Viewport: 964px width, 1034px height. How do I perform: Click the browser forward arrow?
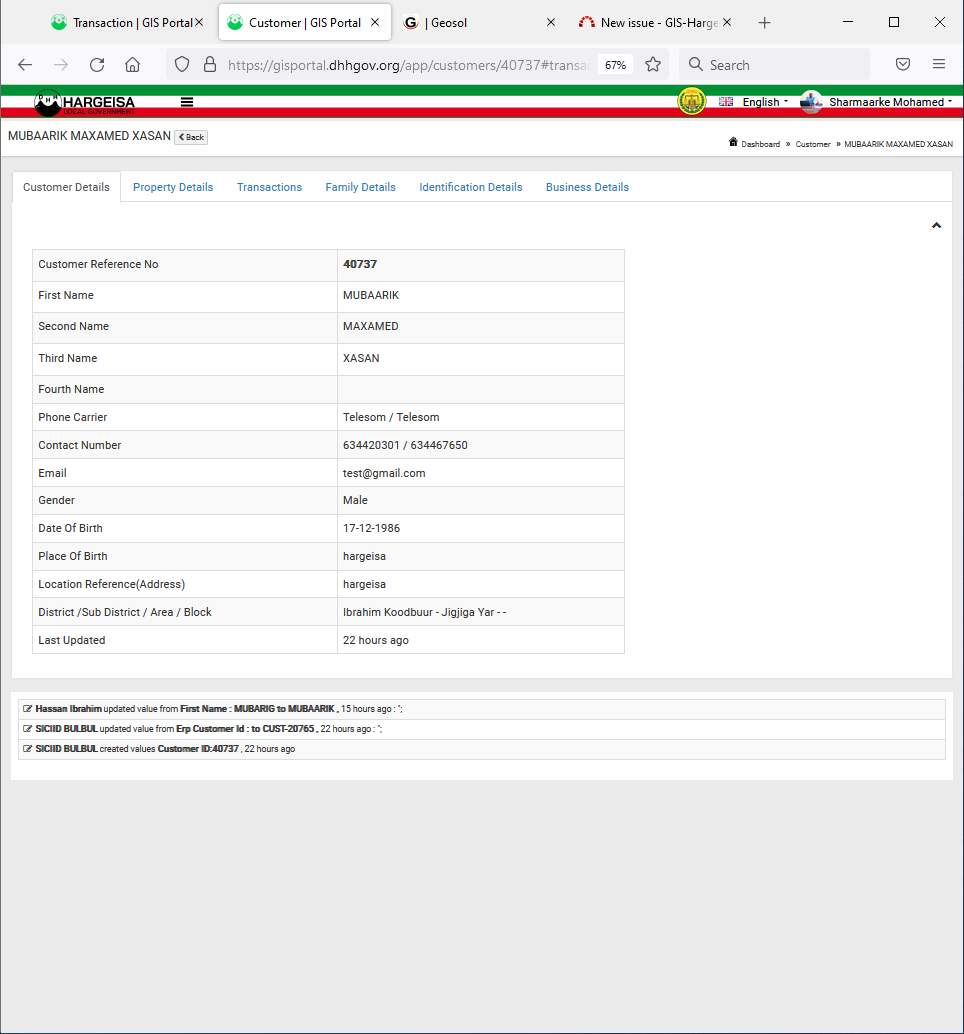pos(61,65)
